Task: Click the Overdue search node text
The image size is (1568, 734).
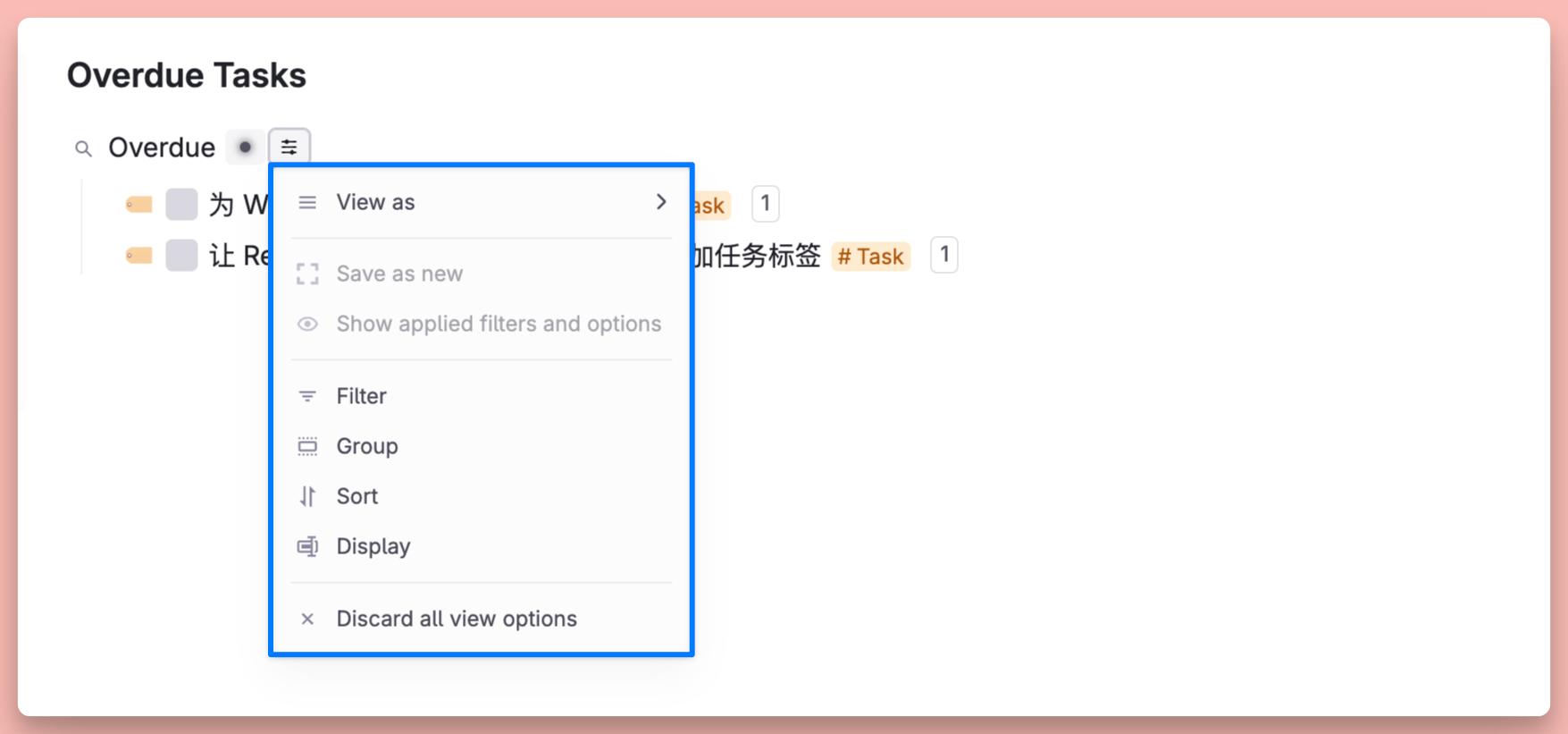Action: pos(162,148)
